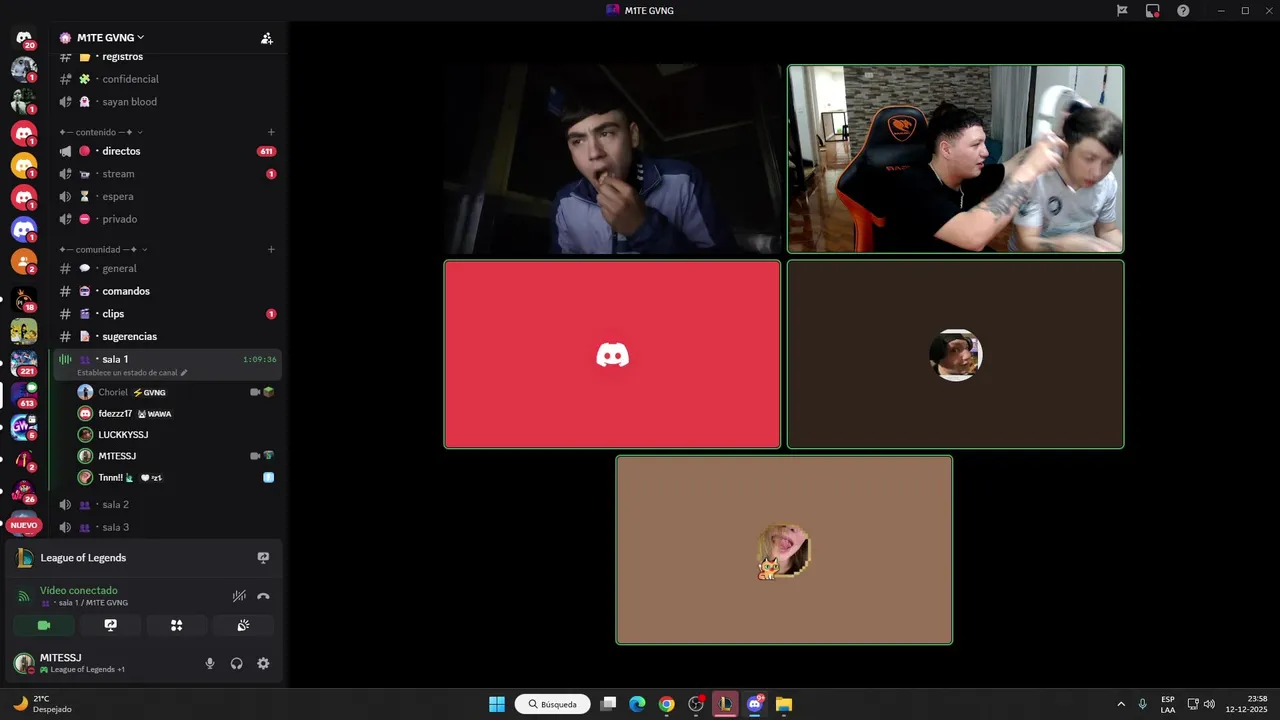The image size is (1280, 720).
Task: Open the server icon with 26 badge
Action: click(x=24, y=492)
